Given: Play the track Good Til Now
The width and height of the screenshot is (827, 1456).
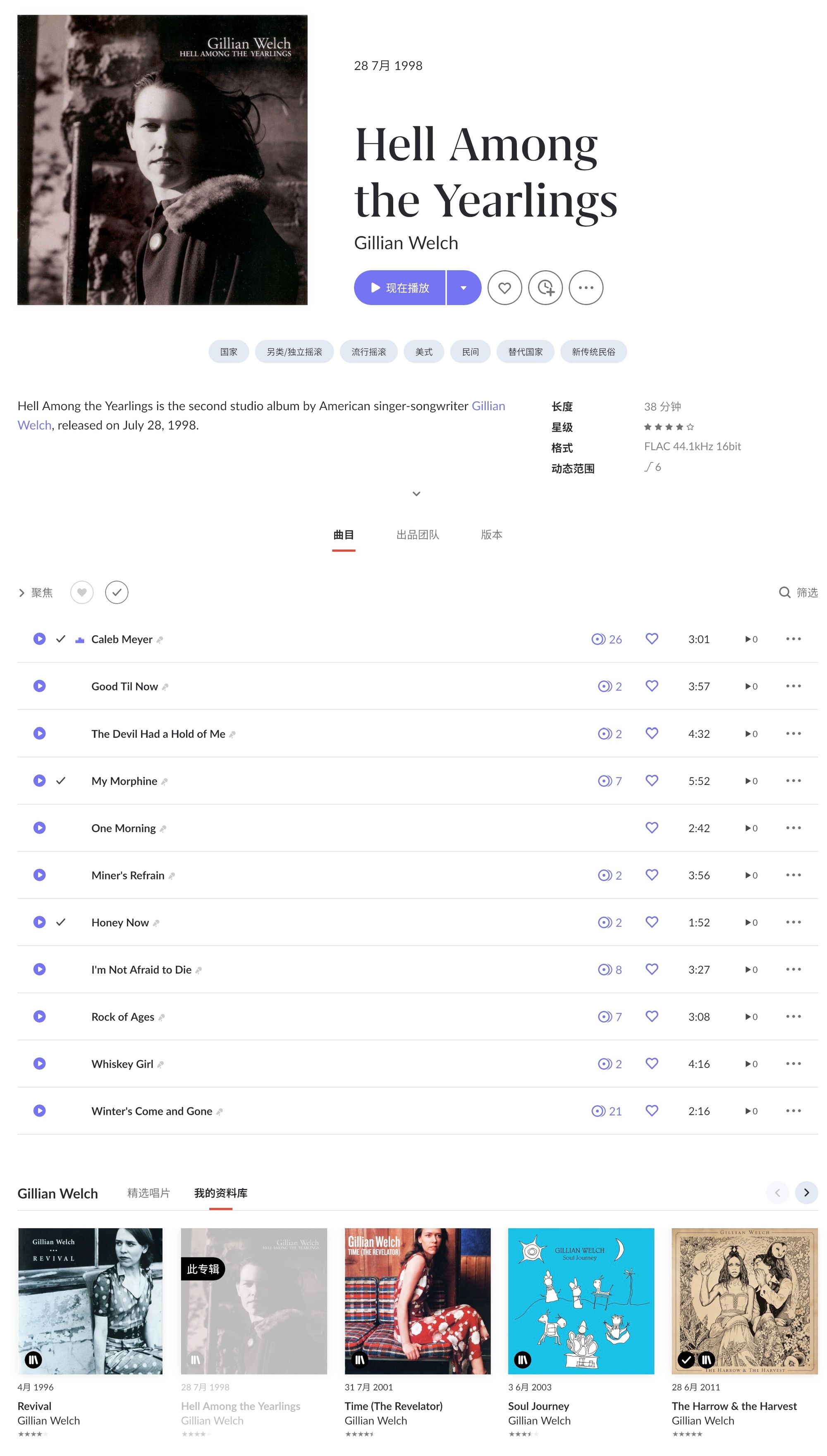Looking at the screenshot, I should pyautogui.click(x=39, y=686).
